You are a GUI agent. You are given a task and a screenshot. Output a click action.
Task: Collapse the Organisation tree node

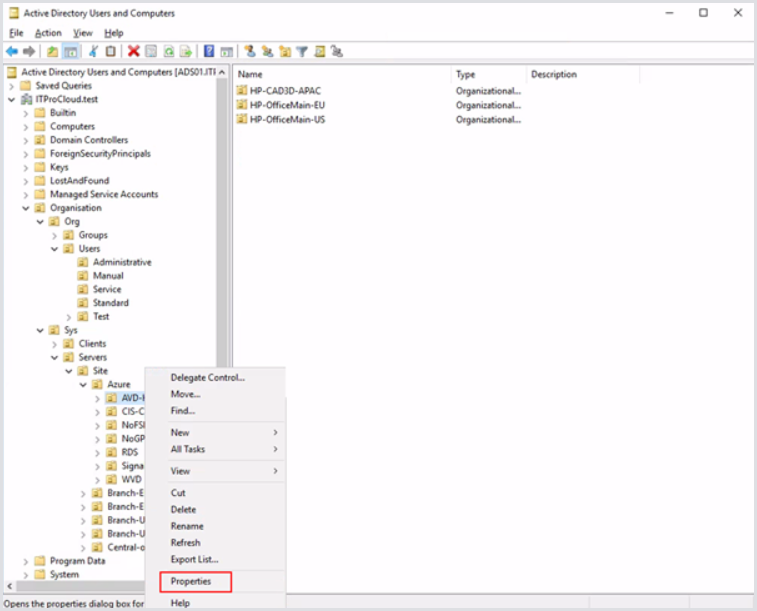(26, 208)
